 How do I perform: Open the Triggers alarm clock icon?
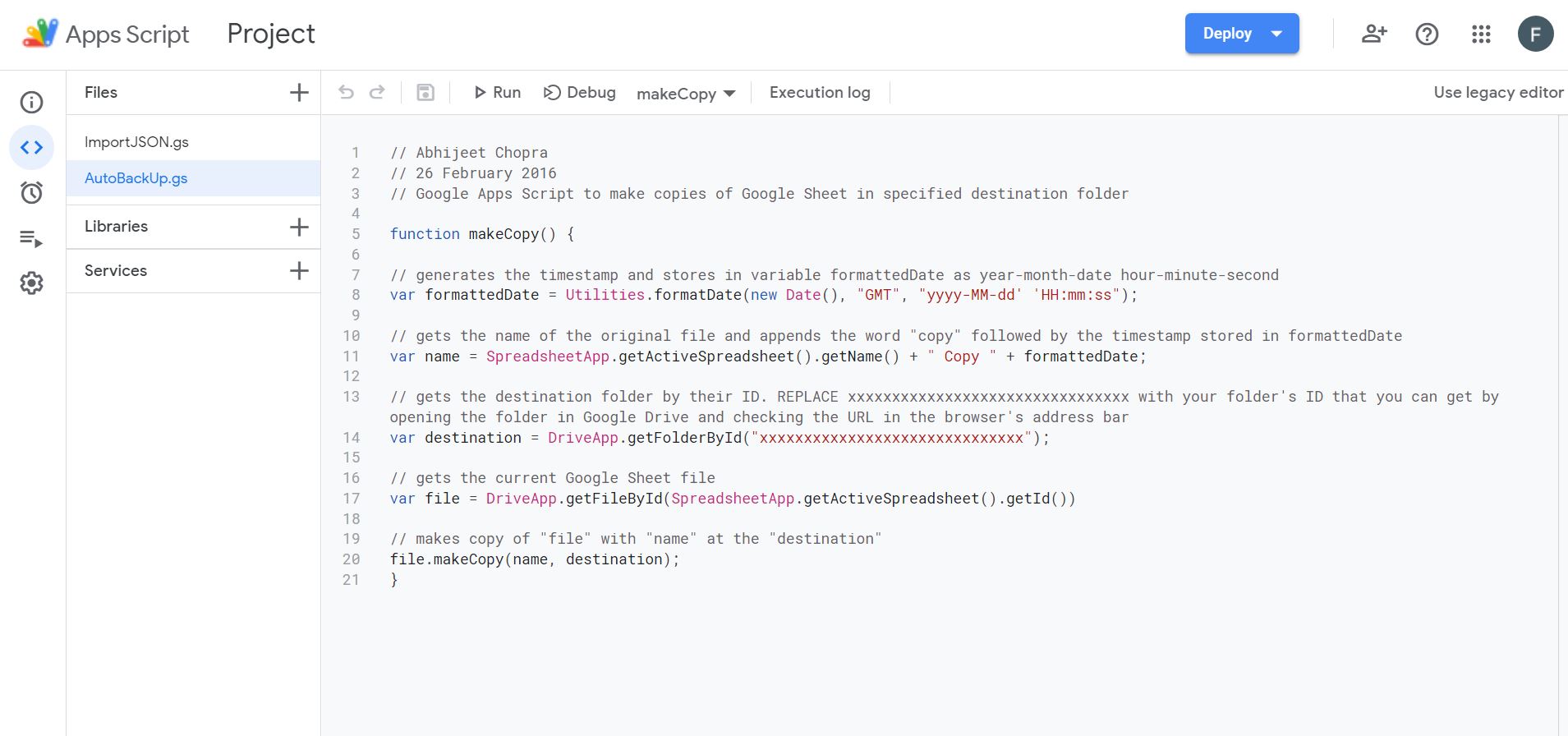(31, 193)
